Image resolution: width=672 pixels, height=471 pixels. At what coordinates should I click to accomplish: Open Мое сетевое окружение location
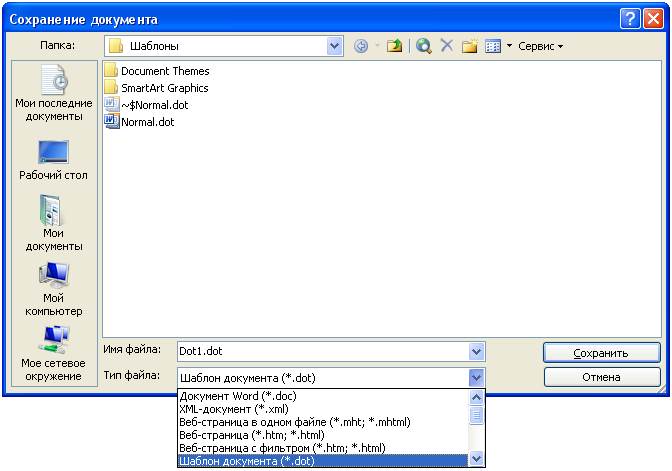pos(54,354)
